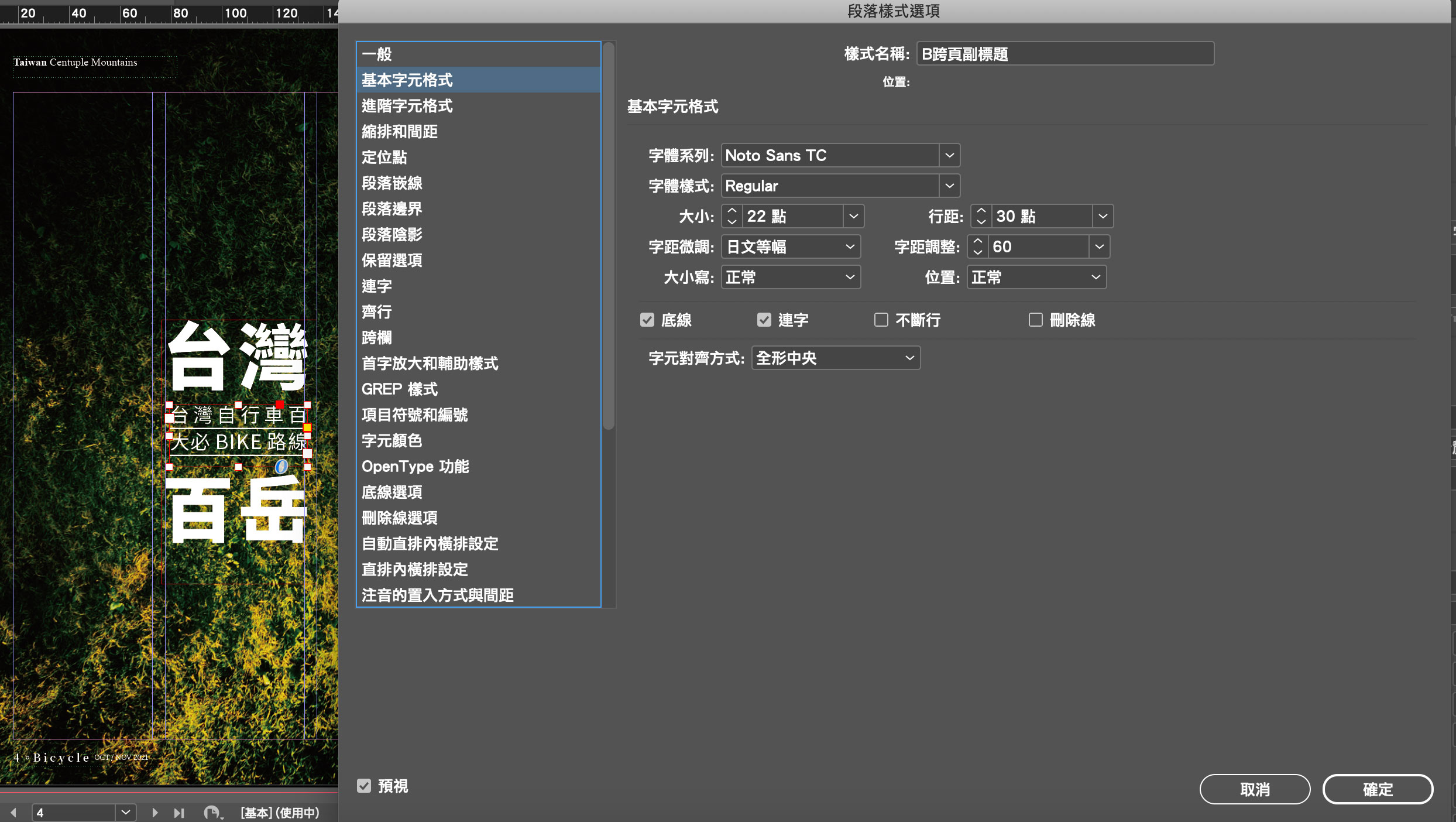The width and height of the screenshot is (1456, 822).
Task: Select 字元顏色 in the category list
Action: pos(392,440)
